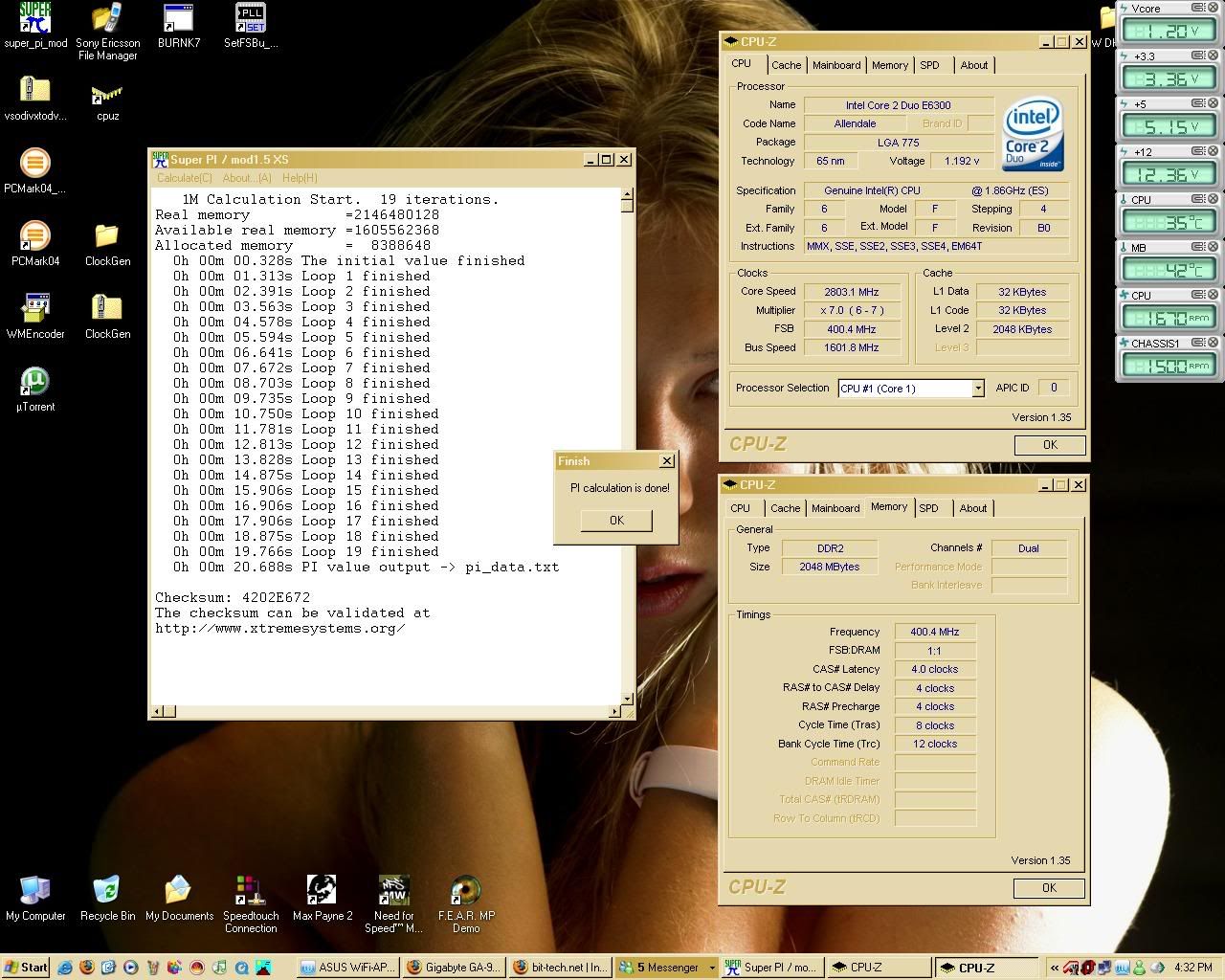Switch to bit-tech.net taskbar button
This screenshot has height=980, width=1225.
coord(559,968)
